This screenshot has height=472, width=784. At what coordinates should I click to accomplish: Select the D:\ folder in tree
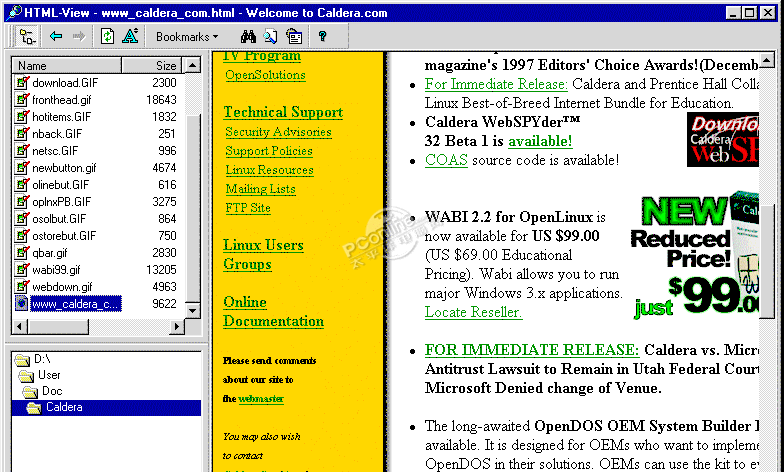point(33,359)
